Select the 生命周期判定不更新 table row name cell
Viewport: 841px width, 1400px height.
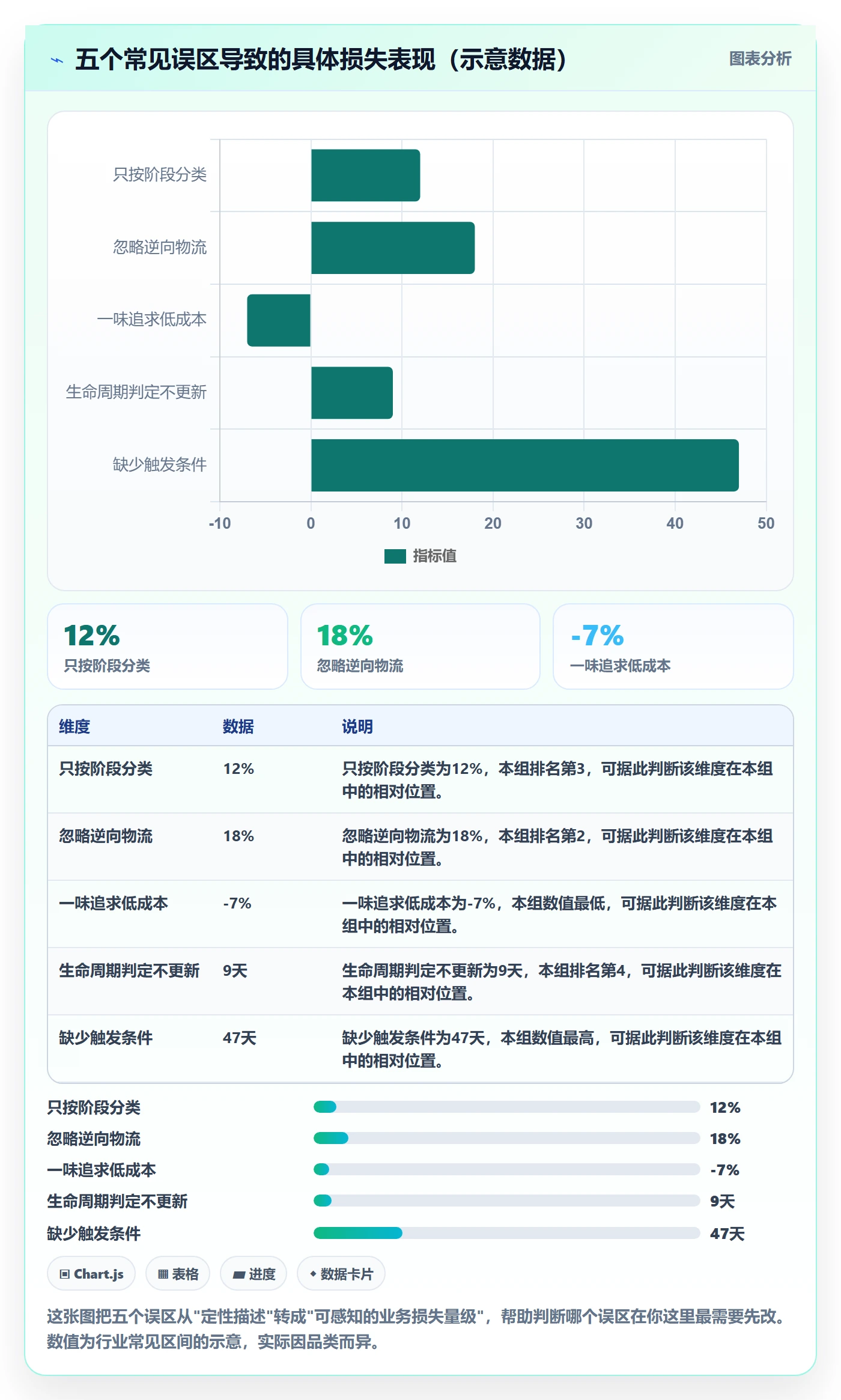(129, 970)
